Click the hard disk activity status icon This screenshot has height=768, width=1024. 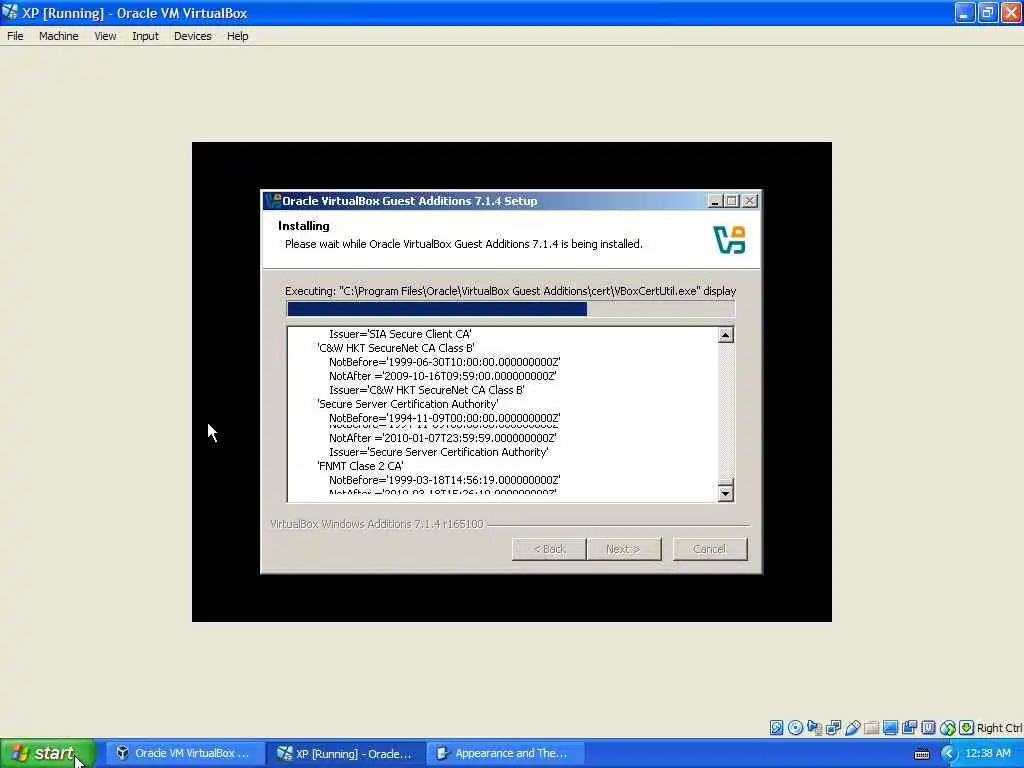click(x=776, y=728)
